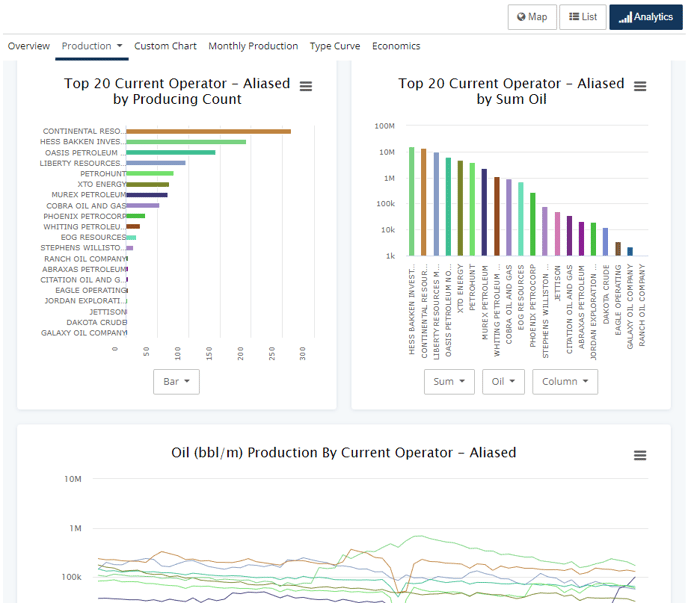Click the LIBERTY RESOURCES column in Sum Oil chart

pos(436,204)
